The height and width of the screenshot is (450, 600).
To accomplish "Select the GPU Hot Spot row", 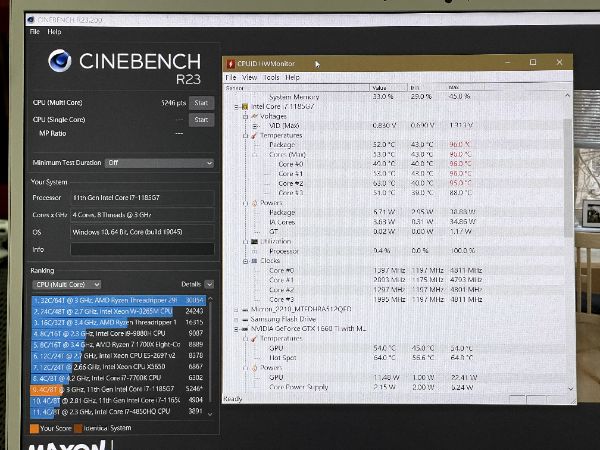I will [x=393, y=358].
